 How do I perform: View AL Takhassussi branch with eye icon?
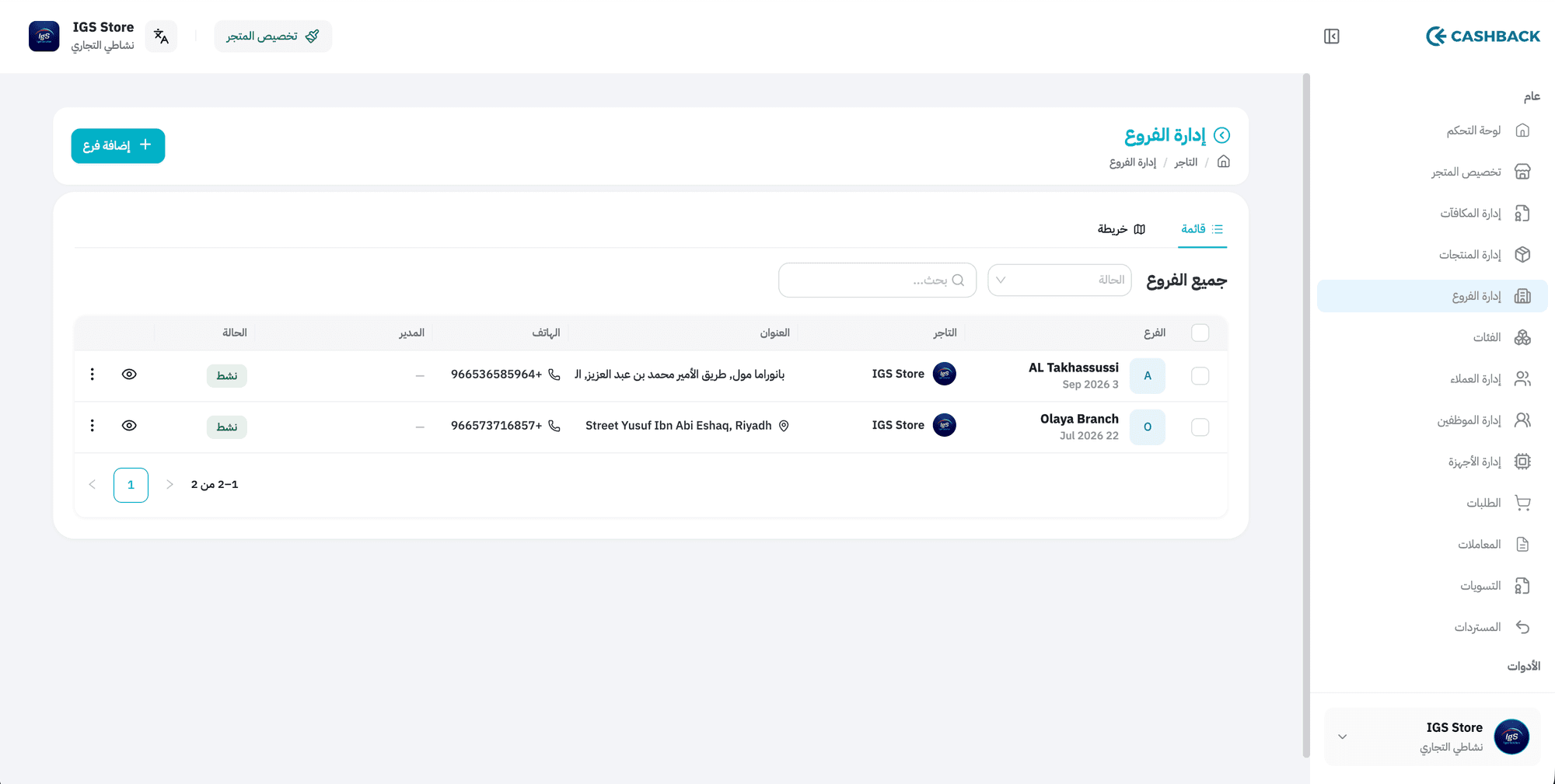click(x=129, y=375)
